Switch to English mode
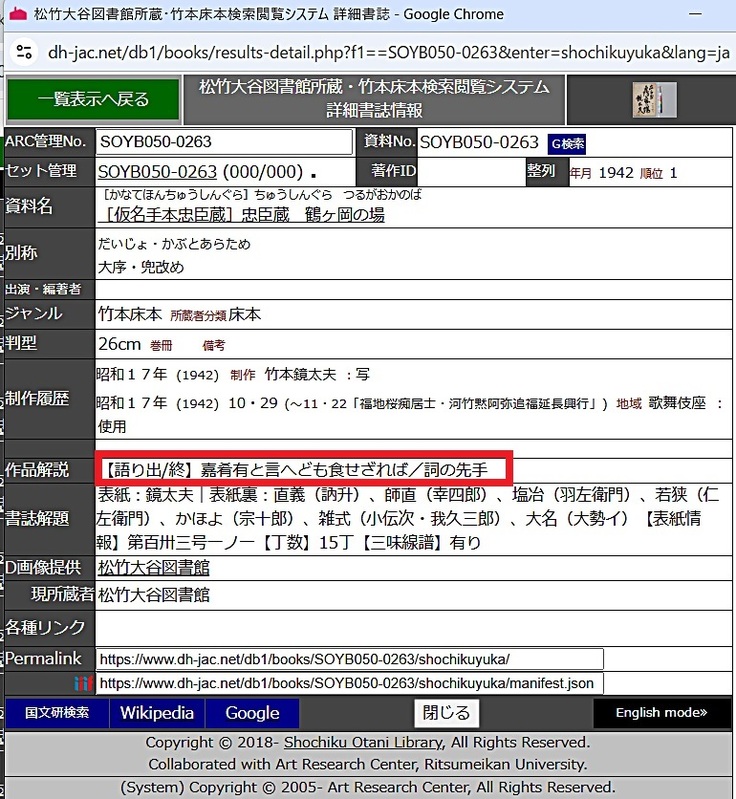 click(661, 713)
